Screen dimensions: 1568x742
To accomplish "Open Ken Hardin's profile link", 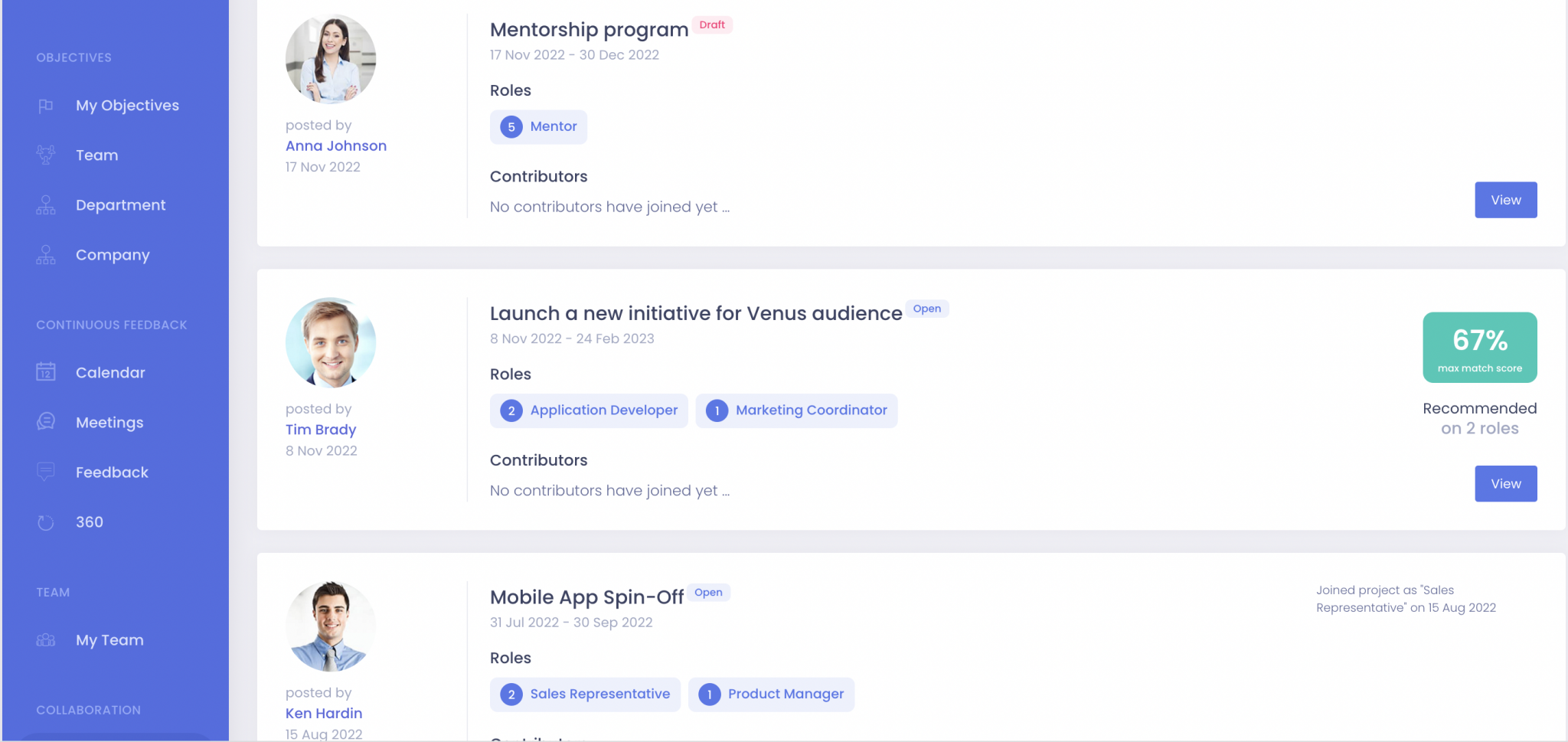I will [324, 714].
